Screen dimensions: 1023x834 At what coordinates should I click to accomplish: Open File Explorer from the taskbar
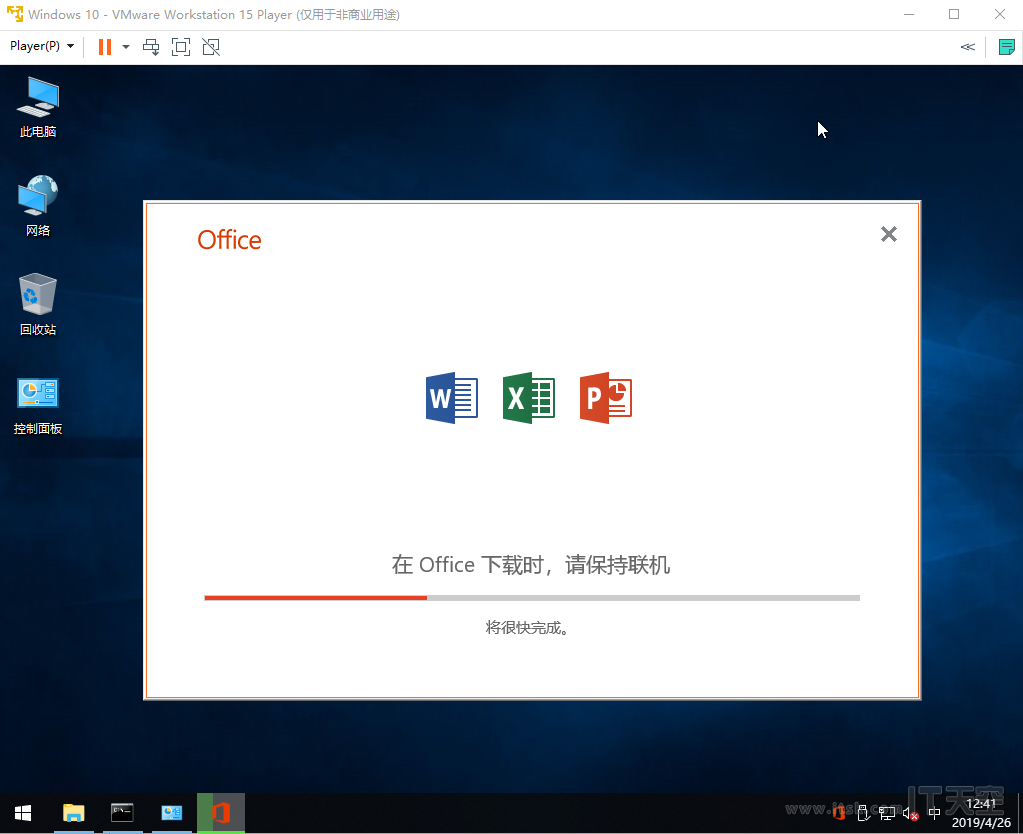pos(74,813)
